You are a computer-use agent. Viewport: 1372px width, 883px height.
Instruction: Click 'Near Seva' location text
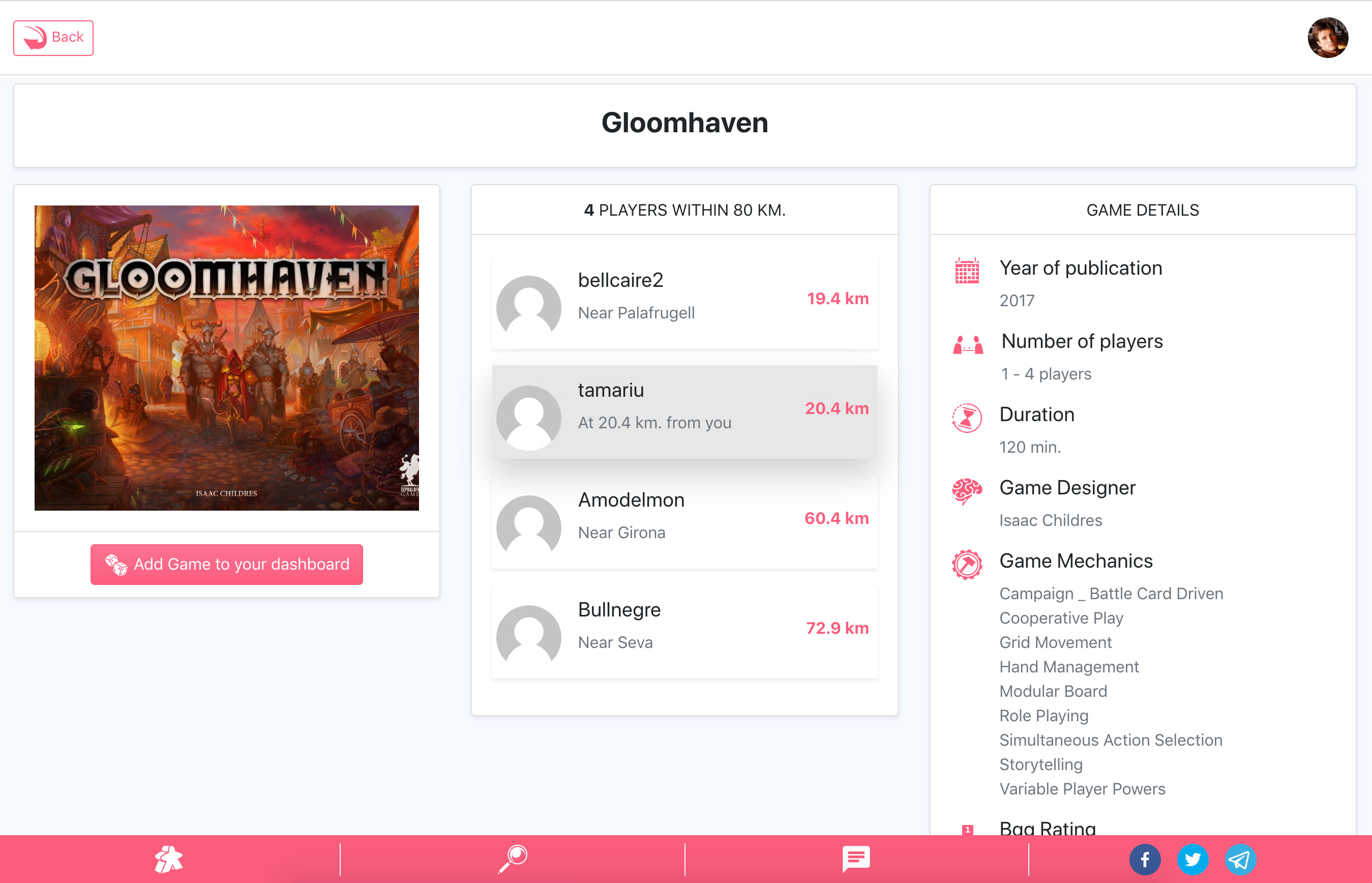click(x=615, y=642)
